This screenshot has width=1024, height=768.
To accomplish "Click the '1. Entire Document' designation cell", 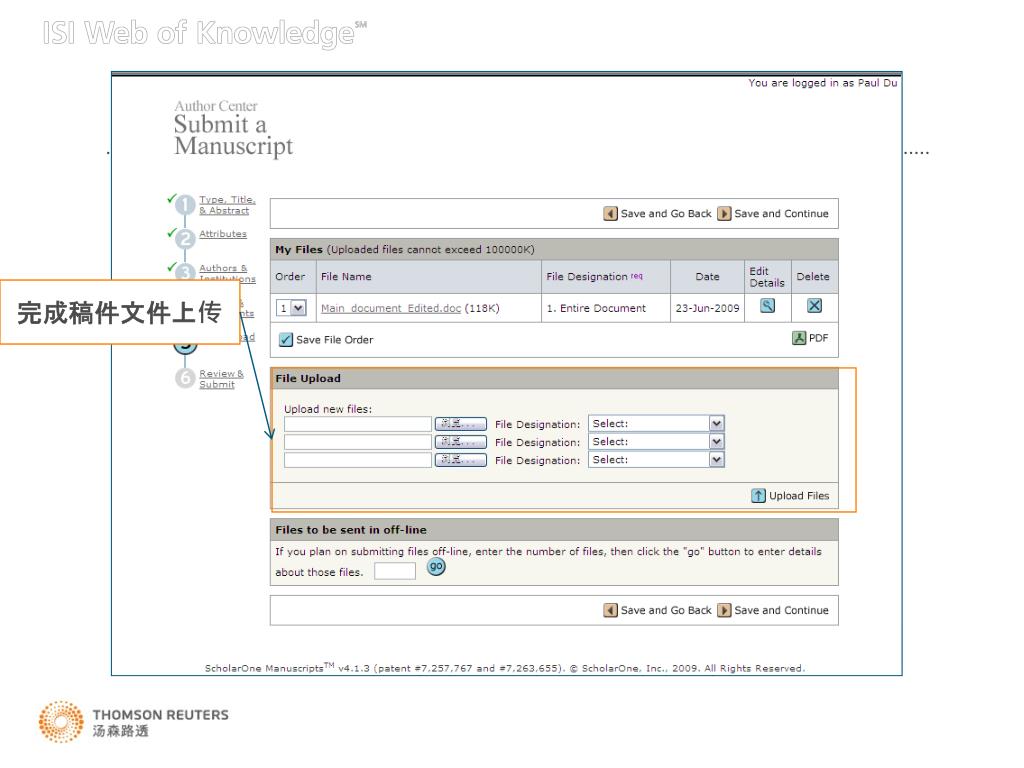I will point(605,308).
